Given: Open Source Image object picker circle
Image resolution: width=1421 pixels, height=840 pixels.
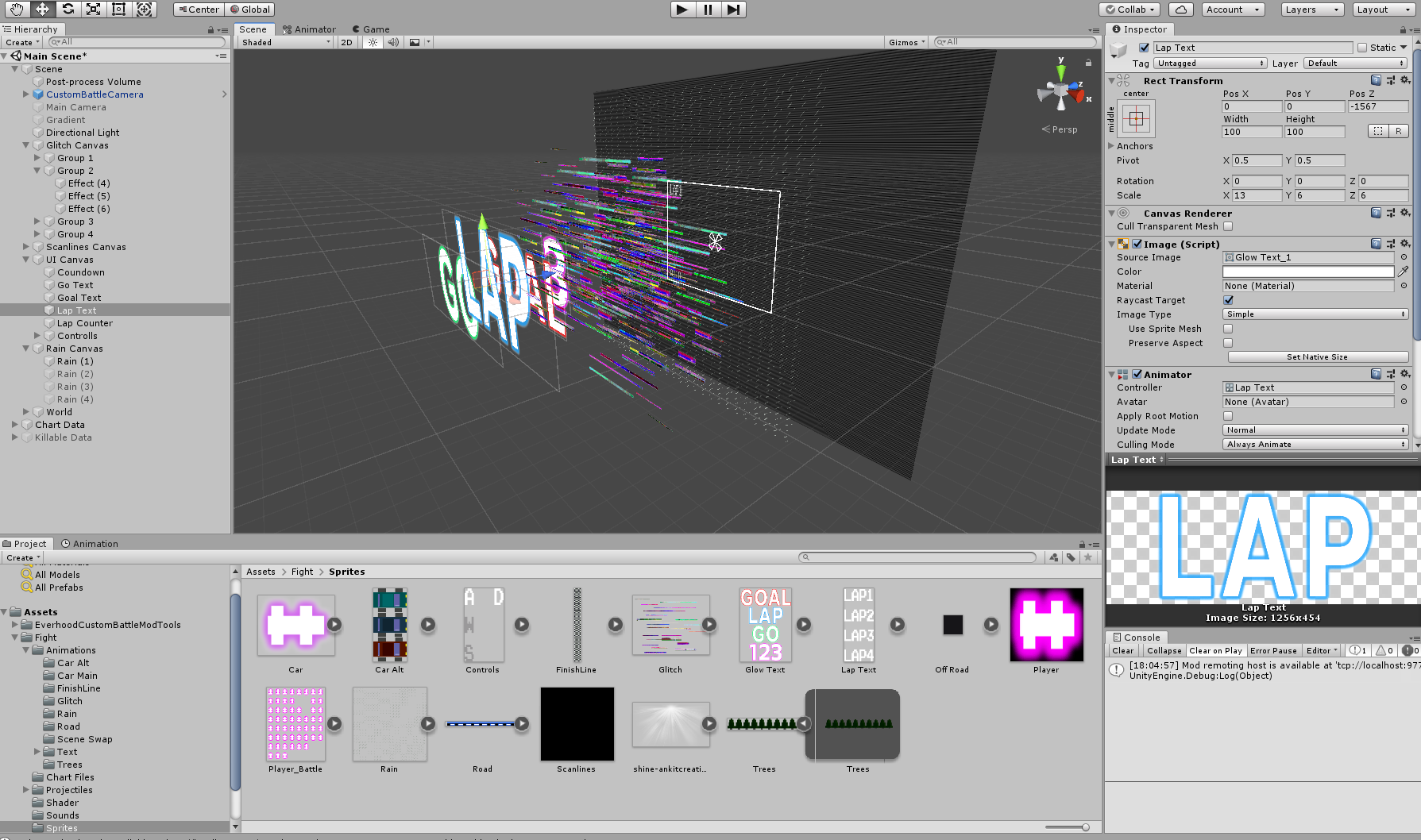Looking at the screenshot, I should pyautogui.click(x=1404, y=257).
